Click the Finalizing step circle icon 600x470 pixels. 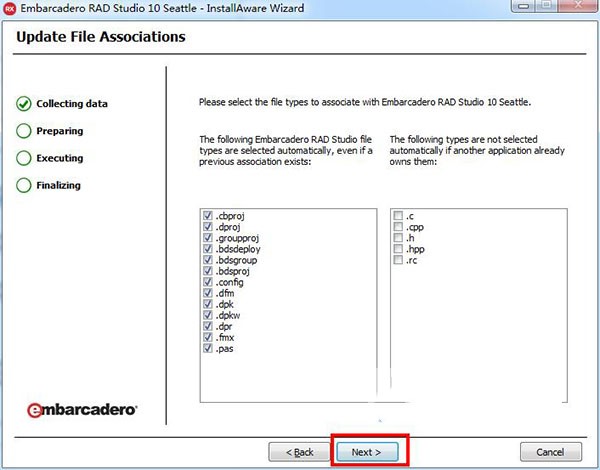coord(23,185)
